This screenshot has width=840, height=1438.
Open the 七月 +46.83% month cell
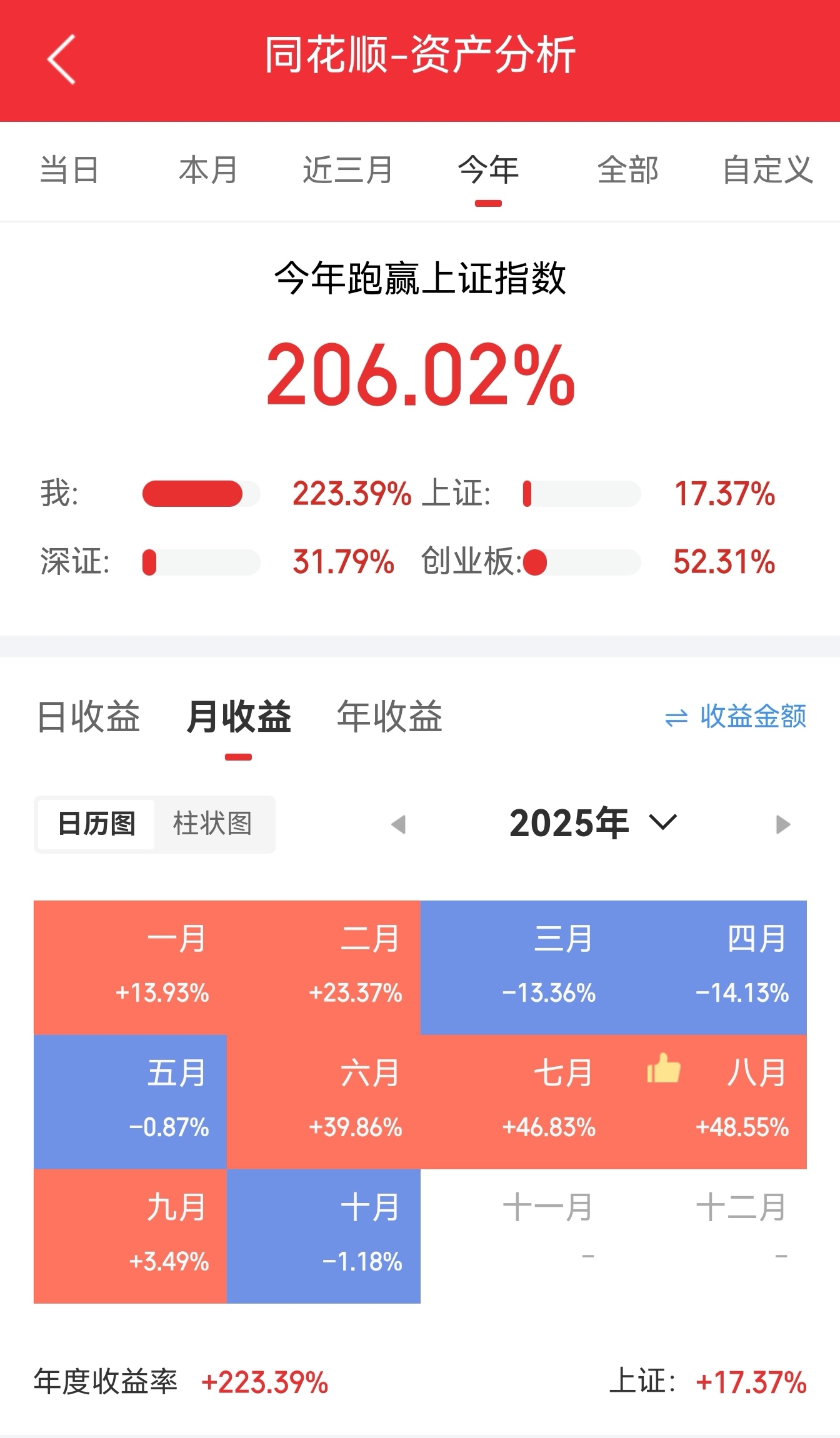[517, 1102]
